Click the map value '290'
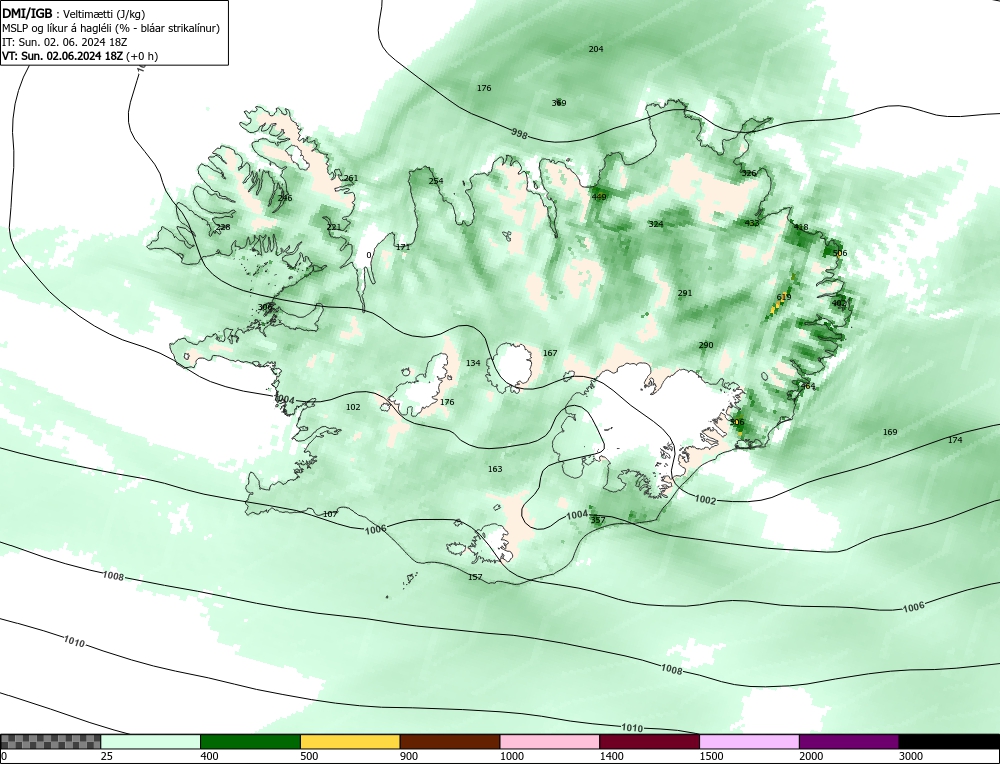Screen dimensions: 1000x764 tap(706, 346)
